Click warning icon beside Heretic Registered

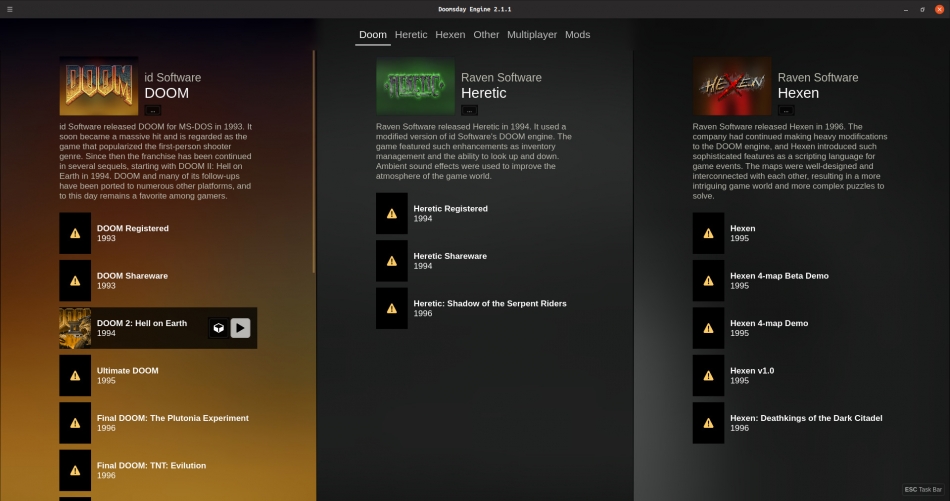click(392, 213)
